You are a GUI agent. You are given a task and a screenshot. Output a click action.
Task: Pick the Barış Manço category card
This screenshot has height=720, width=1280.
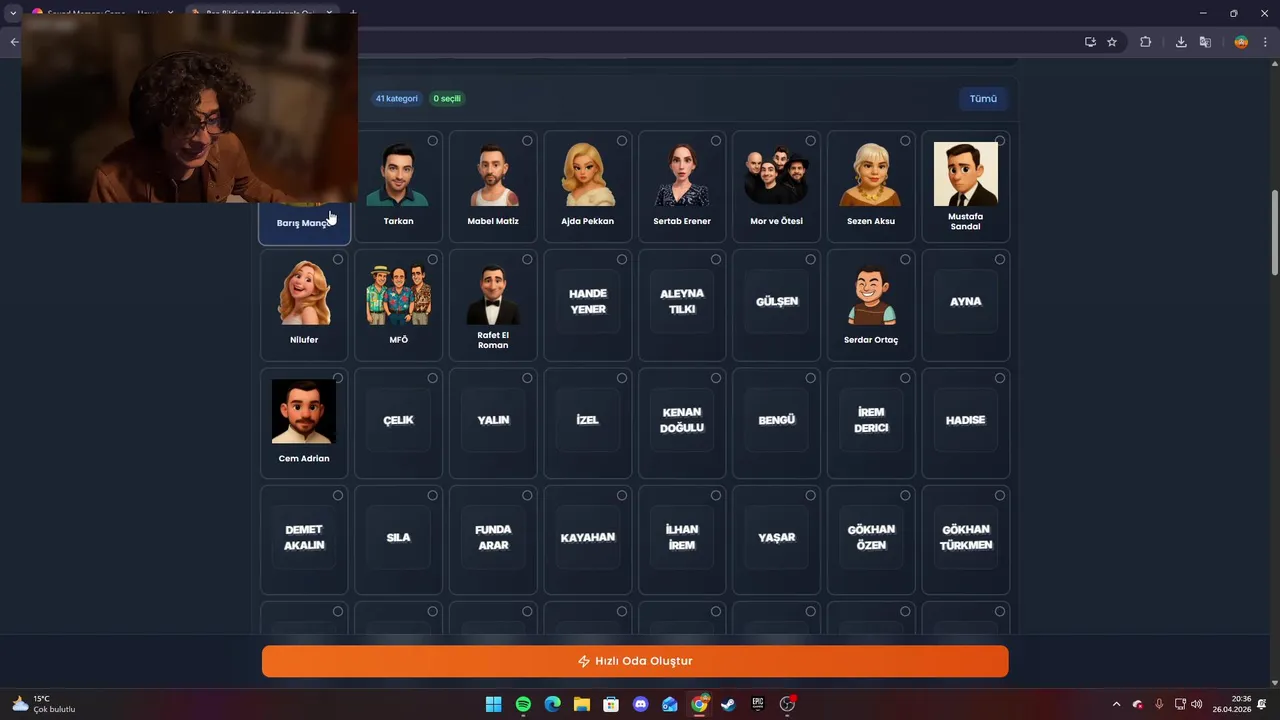click(304, 222)
